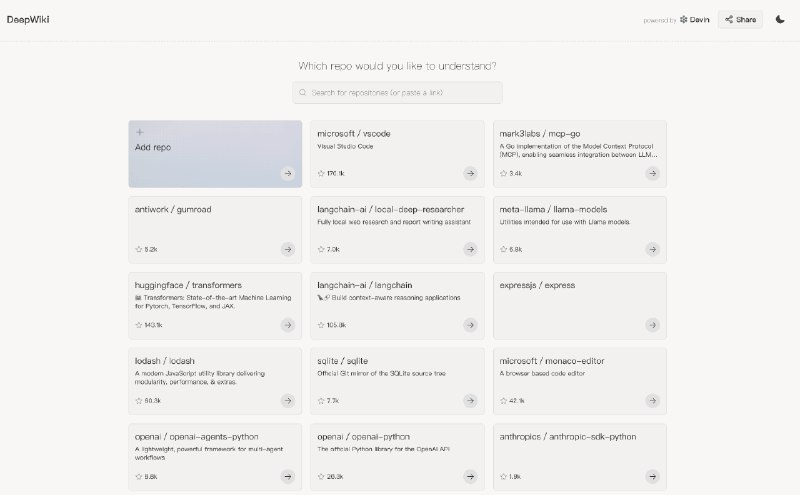Select the lodash / lodash repo title
Image resolution: width=800 pixels, height=495 pixels.
point(163,361)
